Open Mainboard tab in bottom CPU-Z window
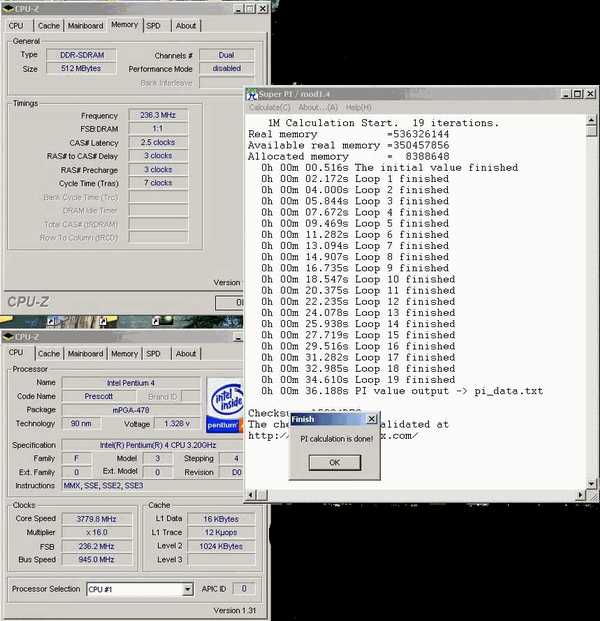600x621 pixels. (x=85, y=354)
